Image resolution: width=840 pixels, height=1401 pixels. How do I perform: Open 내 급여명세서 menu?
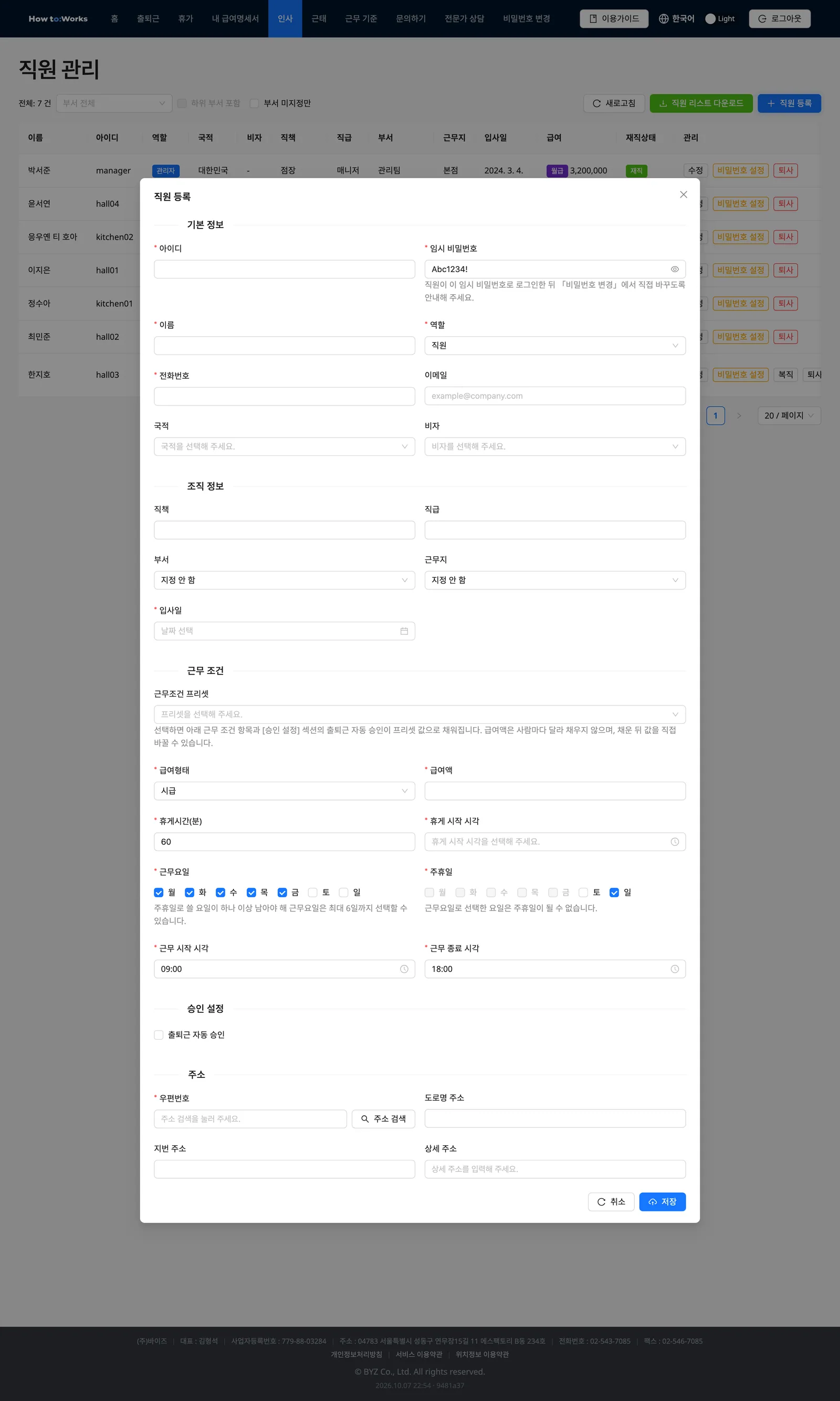coord(235,19)
